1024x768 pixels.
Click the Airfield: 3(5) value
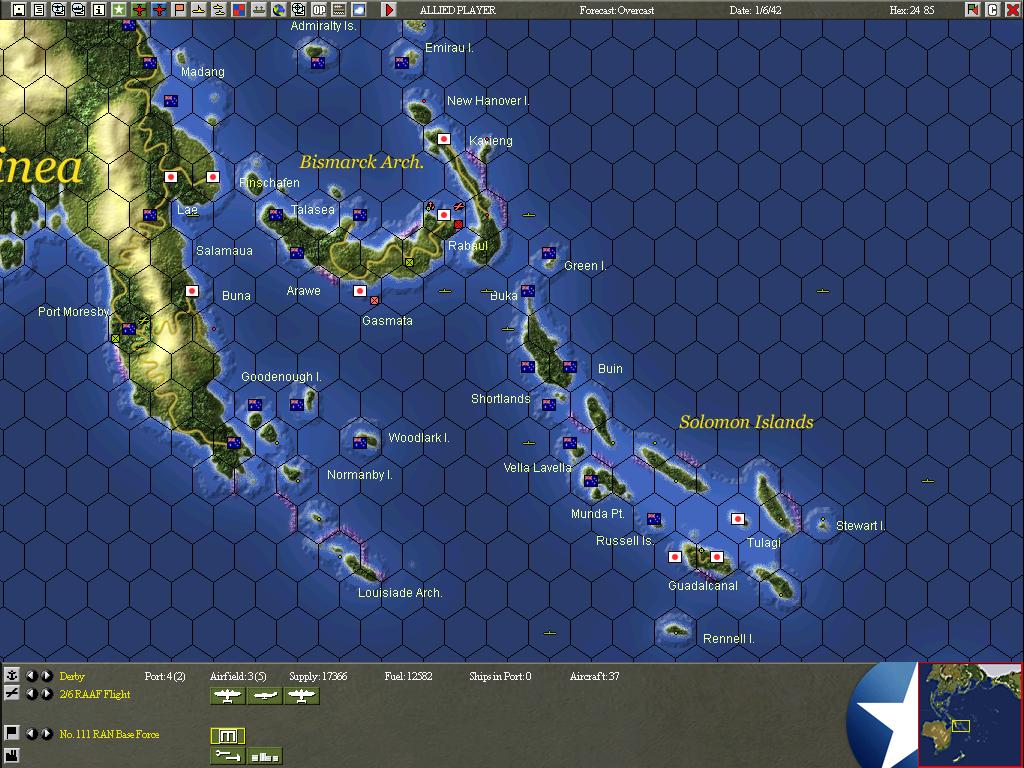click(x=238, y=676)
